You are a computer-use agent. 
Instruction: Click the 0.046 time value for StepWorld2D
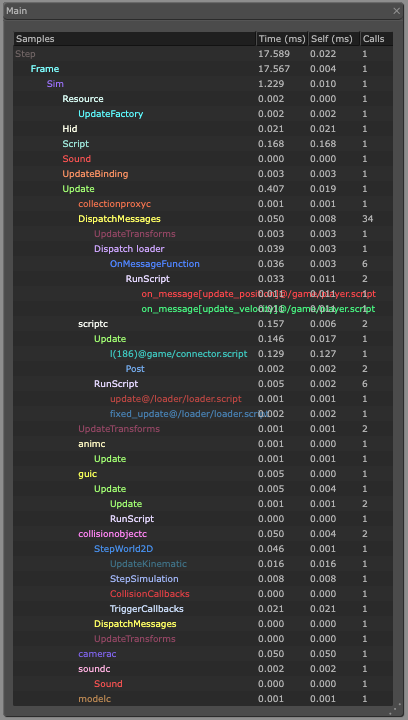tap(271, 549)
